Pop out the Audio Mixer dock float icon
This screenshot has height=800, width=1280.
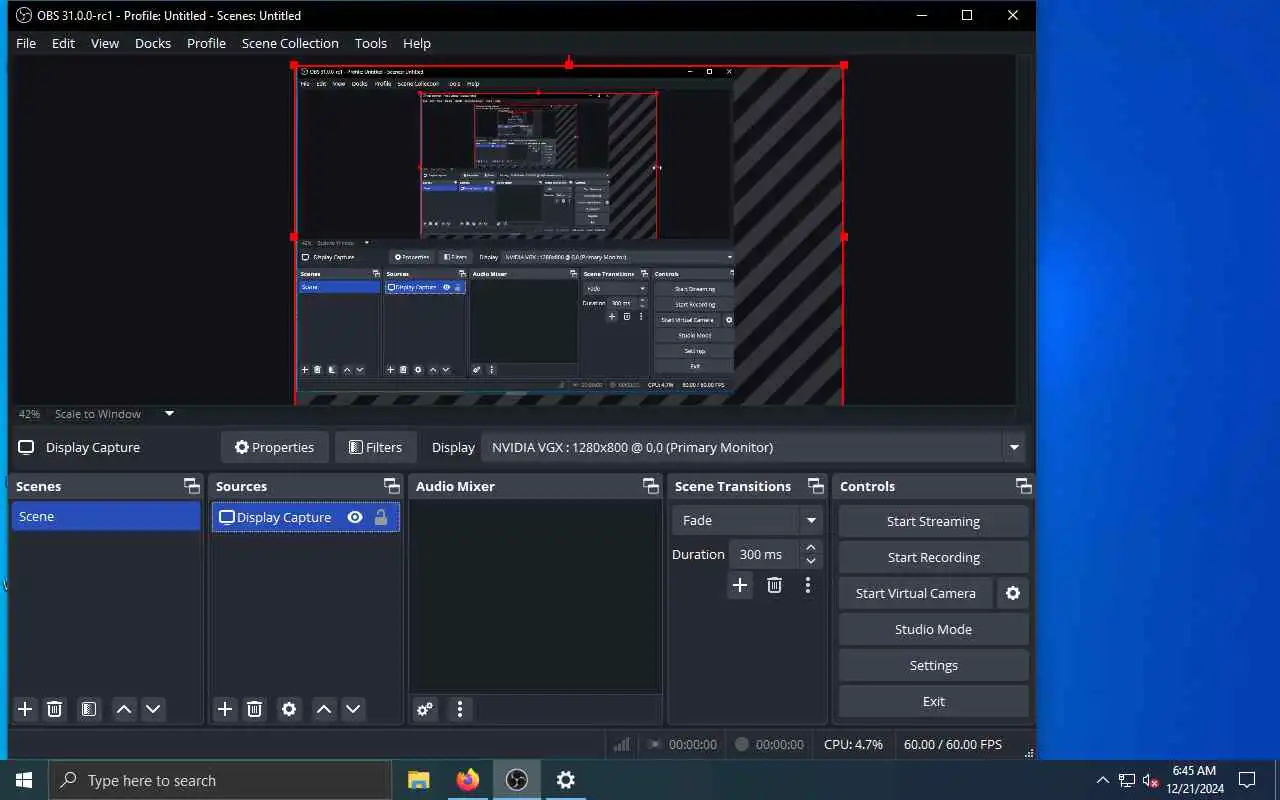[x=651, y=486]
